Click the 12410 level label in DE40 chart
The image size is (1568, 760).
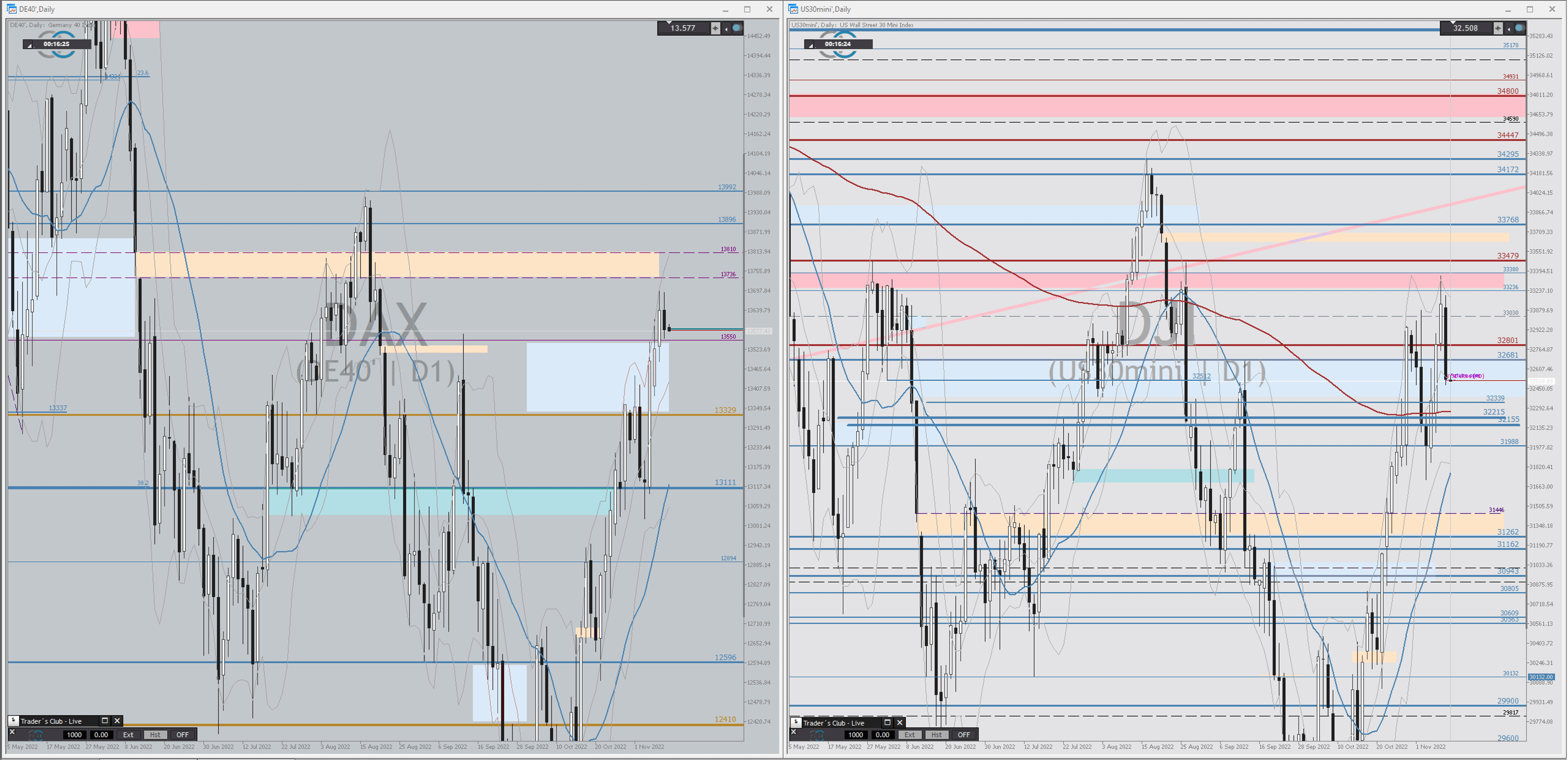coord(725,719)
